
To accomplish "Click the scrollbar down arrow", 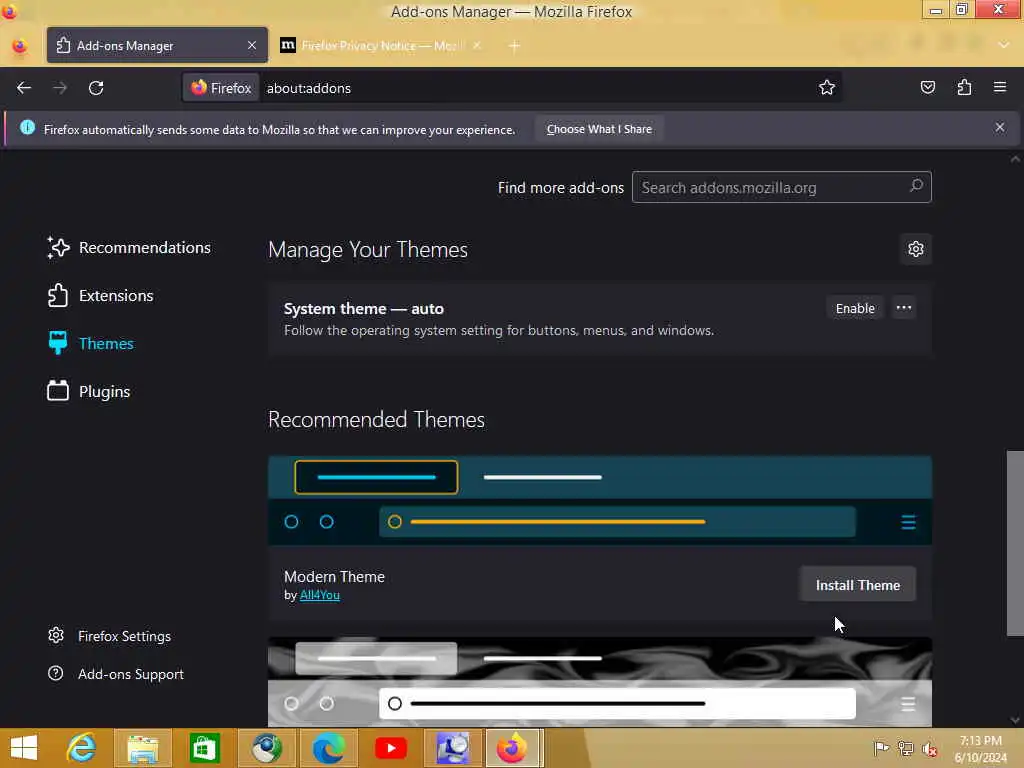I will tap(1015, 720).
